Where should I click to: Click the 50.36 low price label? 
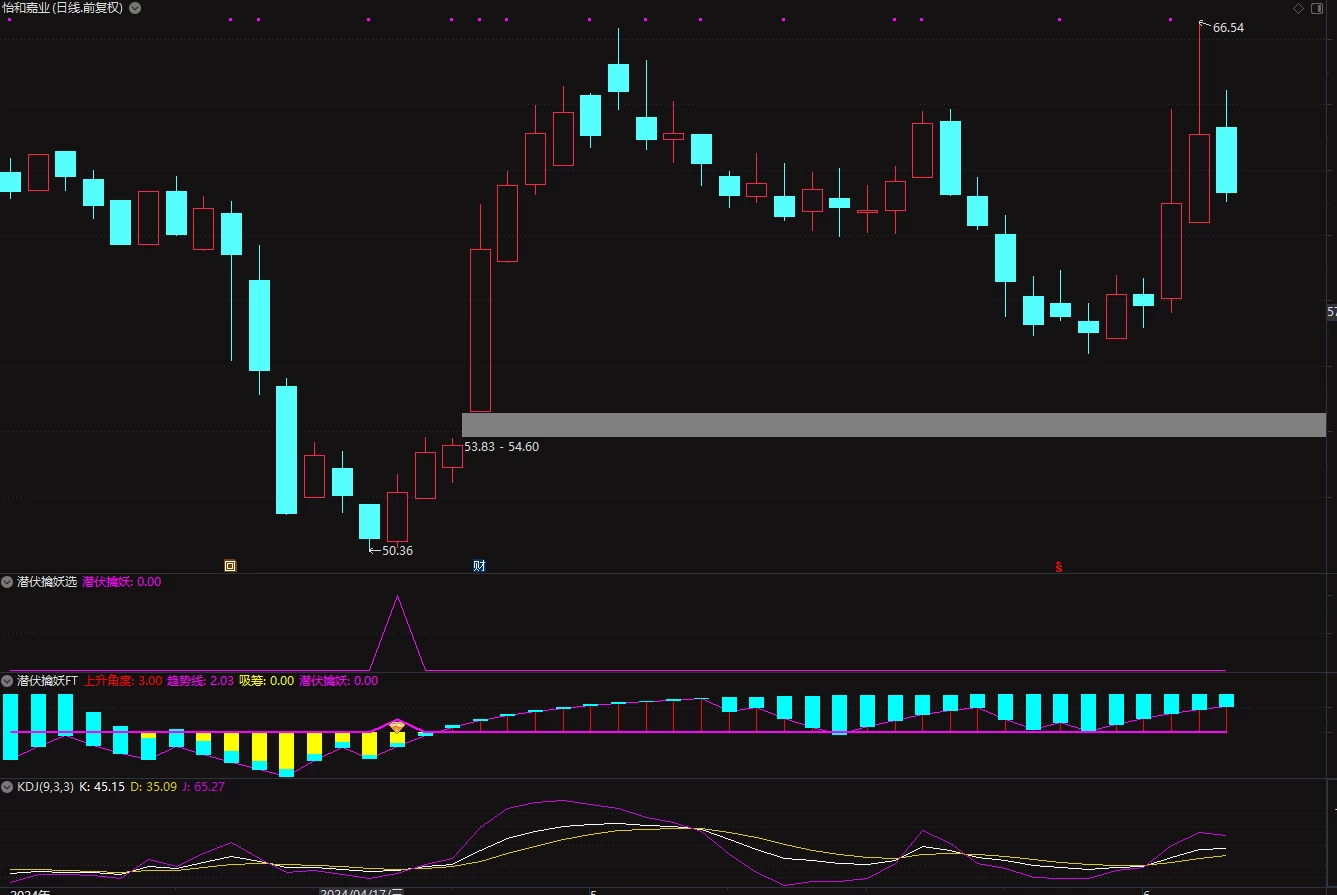coord(397,550)
